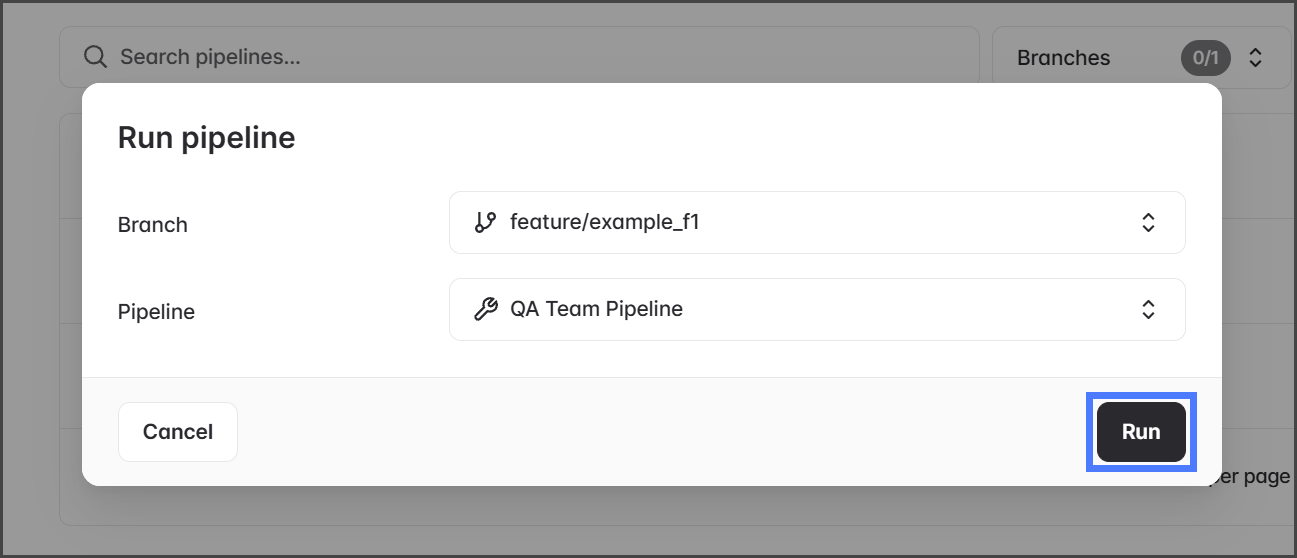Click the up-down chevron beside Branches filter
This screenshot has height=558, width=1297.
pyautogui.click(x=1255, y=58)
